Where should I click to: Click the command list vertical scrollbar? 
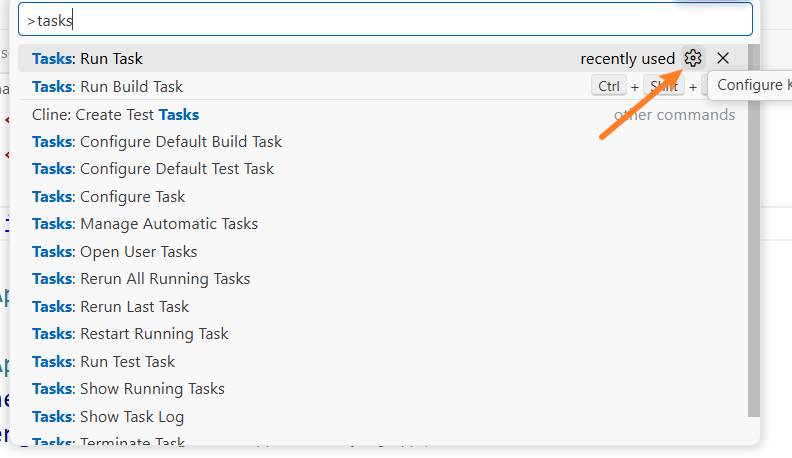pyautogui.click(x=754, y=231)
